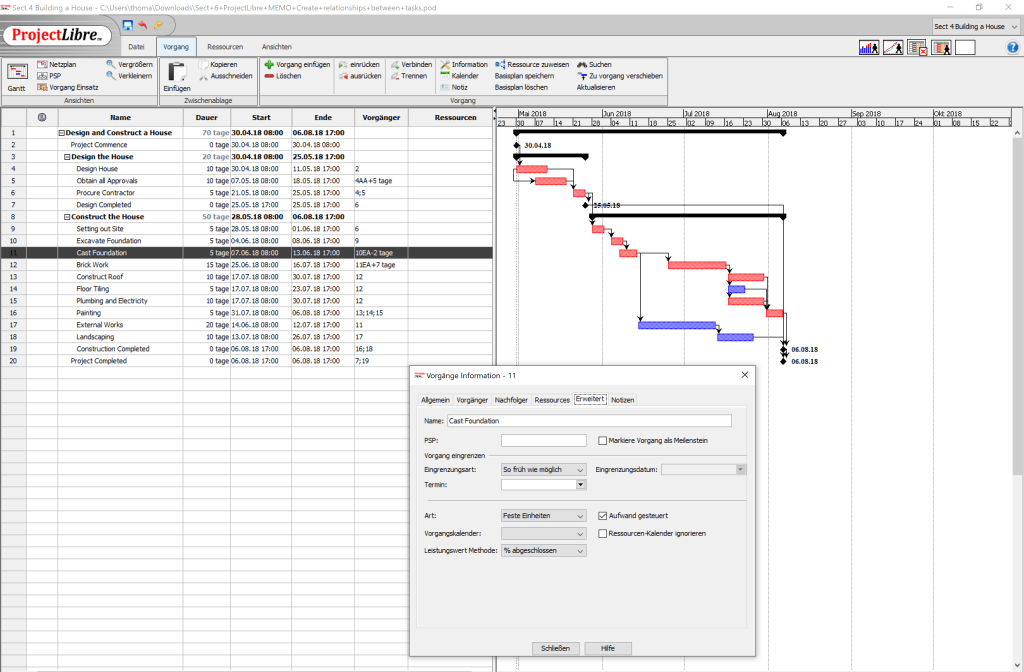Click the Hilfe button
This screenshot has height=672, width=1024.
click(608, 648)
